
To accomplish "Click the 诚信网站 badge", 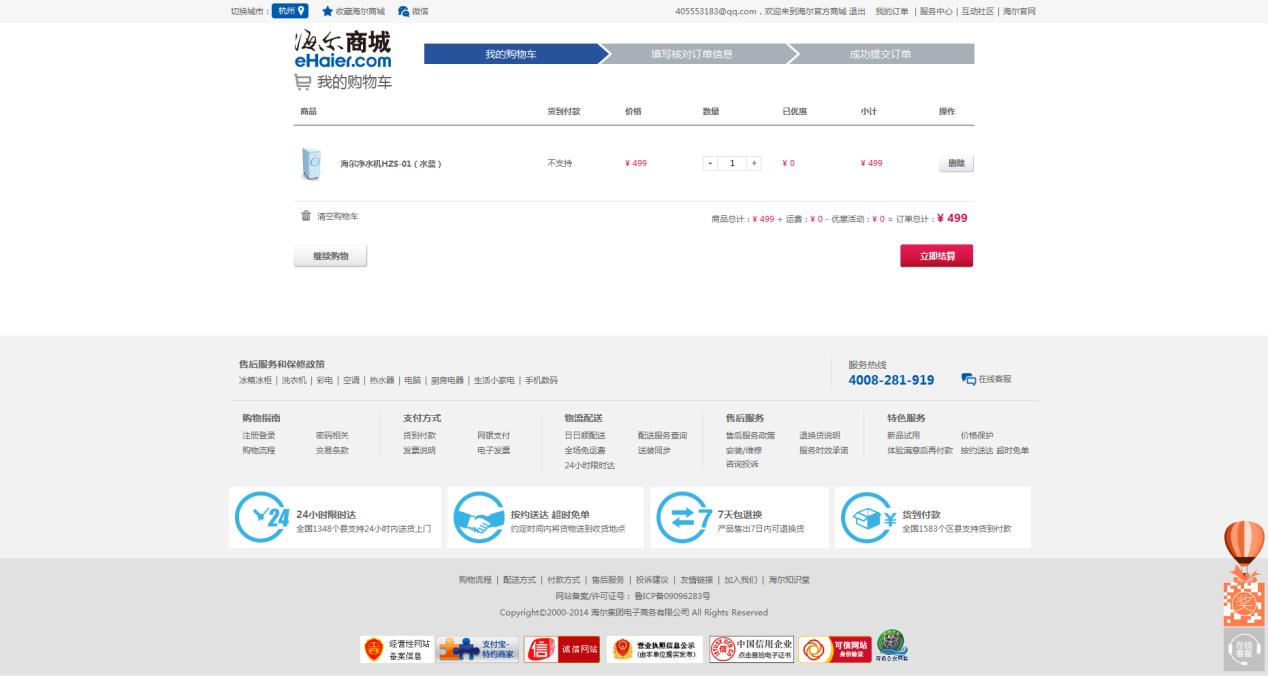I will (562, 649).
